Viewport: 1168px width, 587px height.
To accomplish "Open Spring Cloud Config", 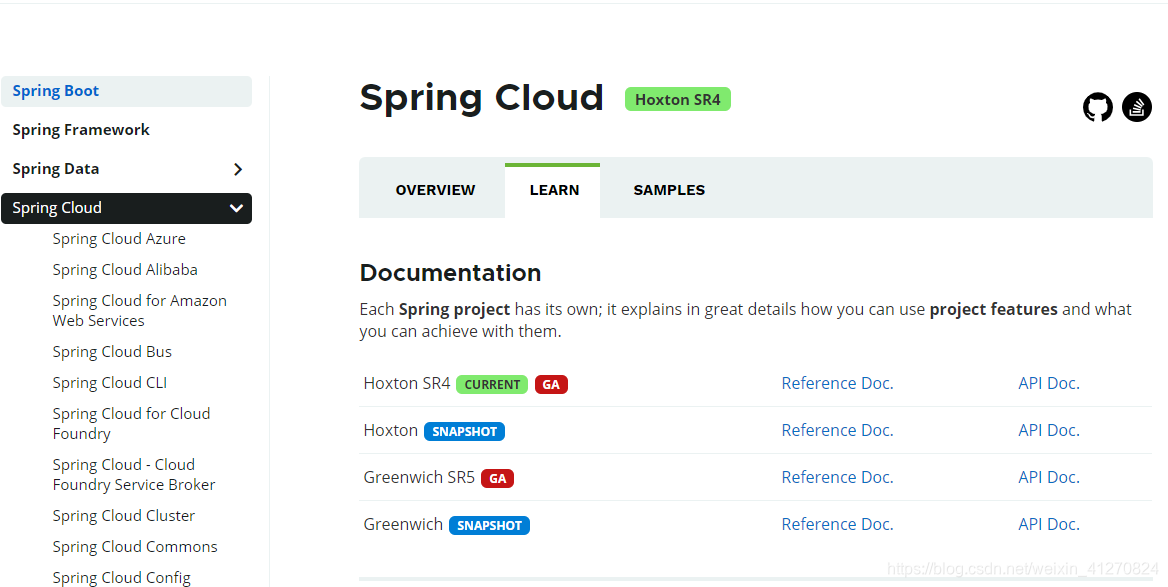I will click(x=121, y=577).
